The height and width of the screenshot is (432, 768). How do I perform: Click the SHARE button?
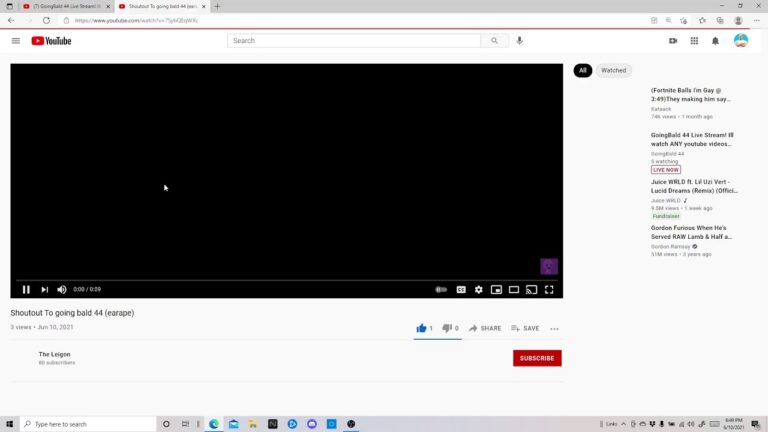tap(485, 328)
